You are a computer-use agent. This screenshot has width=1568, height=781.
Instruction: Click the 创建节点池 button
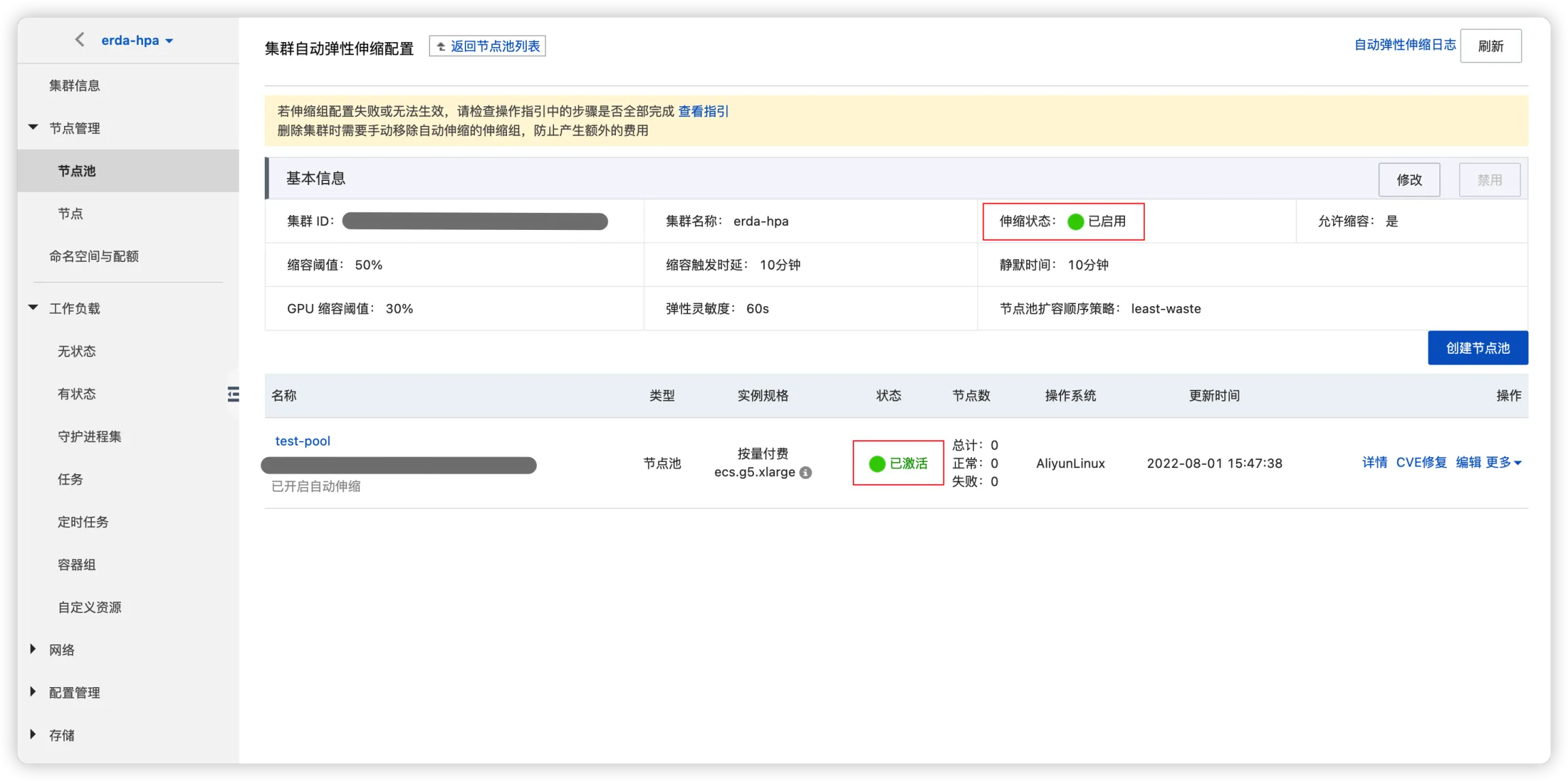tap(1477, 348)
